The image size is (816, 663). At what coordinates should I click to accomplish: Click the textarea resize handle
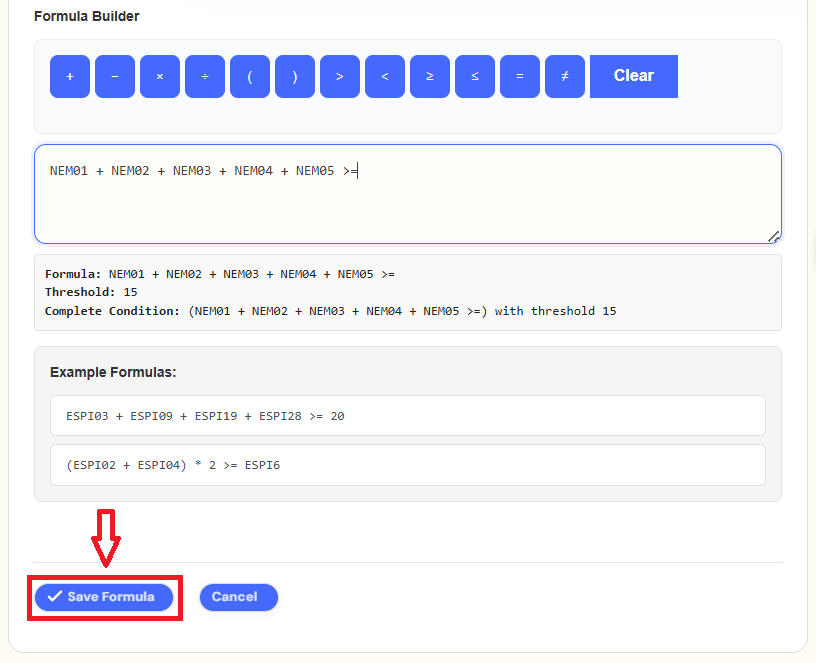pyautogui.click(x=773, y=236)
